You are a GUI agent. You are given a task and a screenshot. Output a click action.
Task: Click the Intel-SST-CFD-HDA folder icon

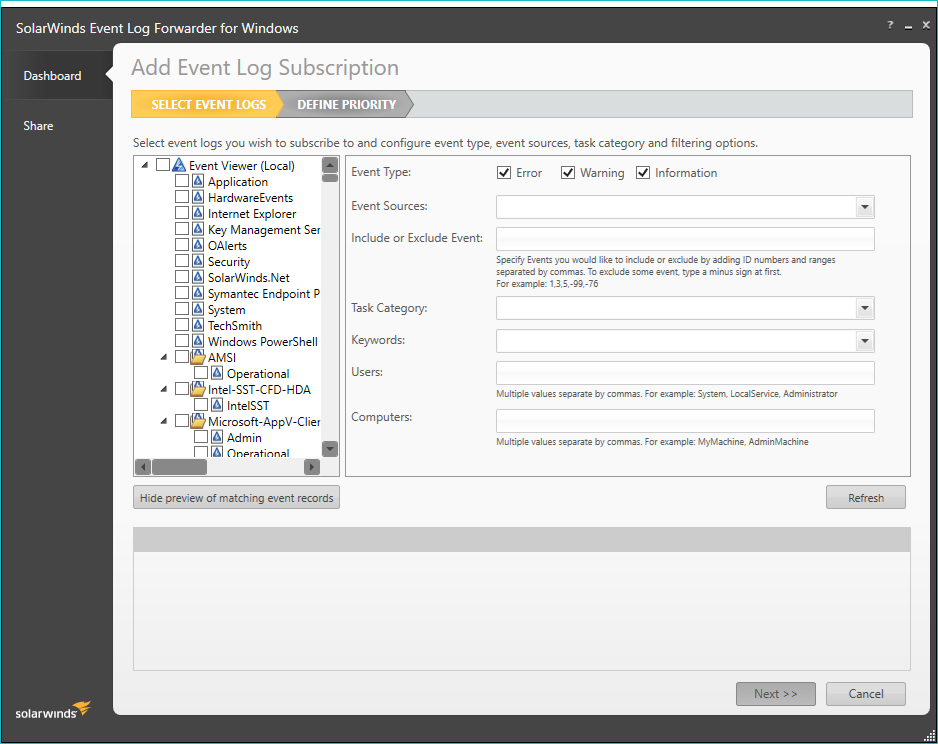198,390
